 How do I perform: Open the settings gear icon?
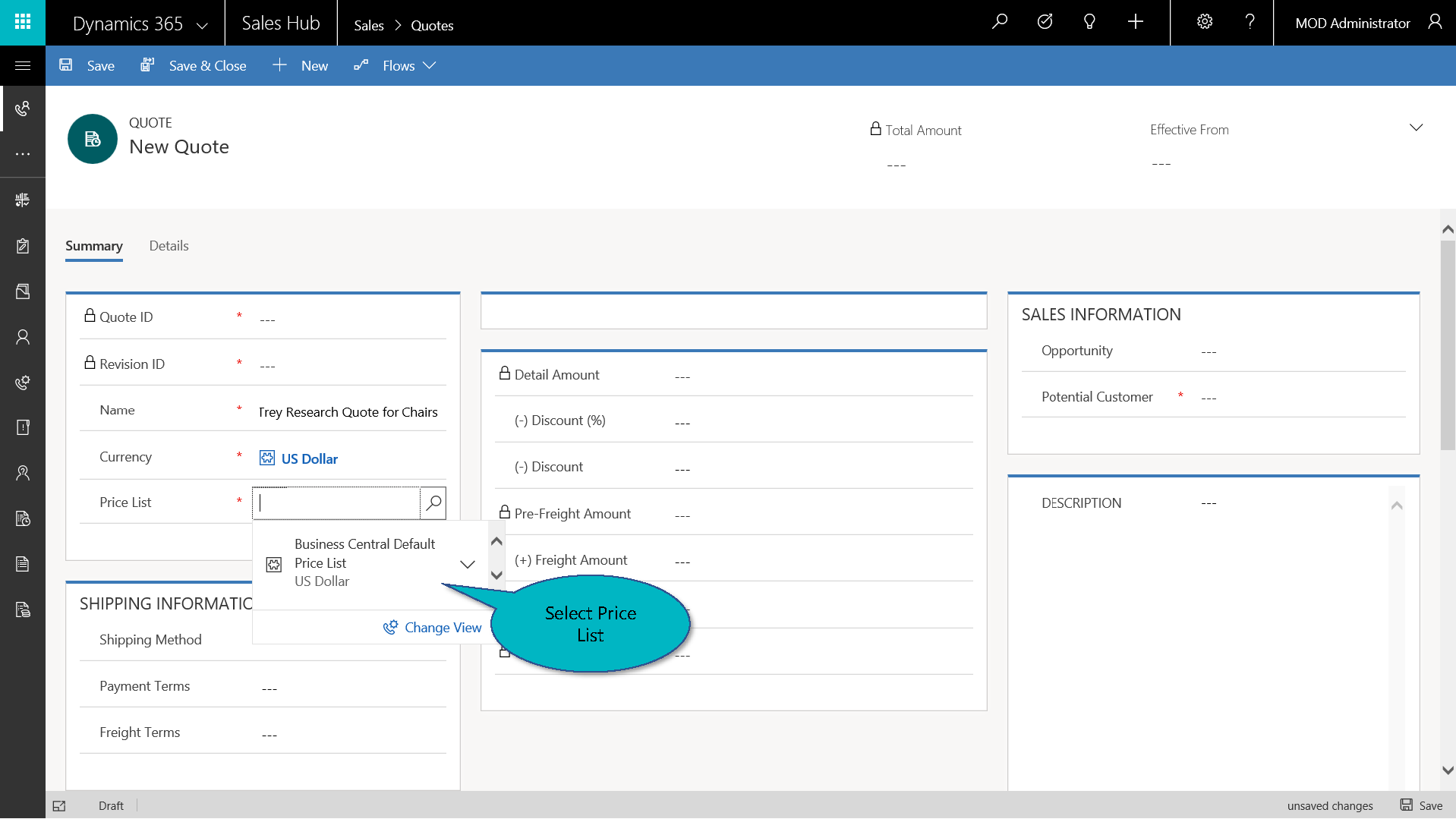(1205, 22)
